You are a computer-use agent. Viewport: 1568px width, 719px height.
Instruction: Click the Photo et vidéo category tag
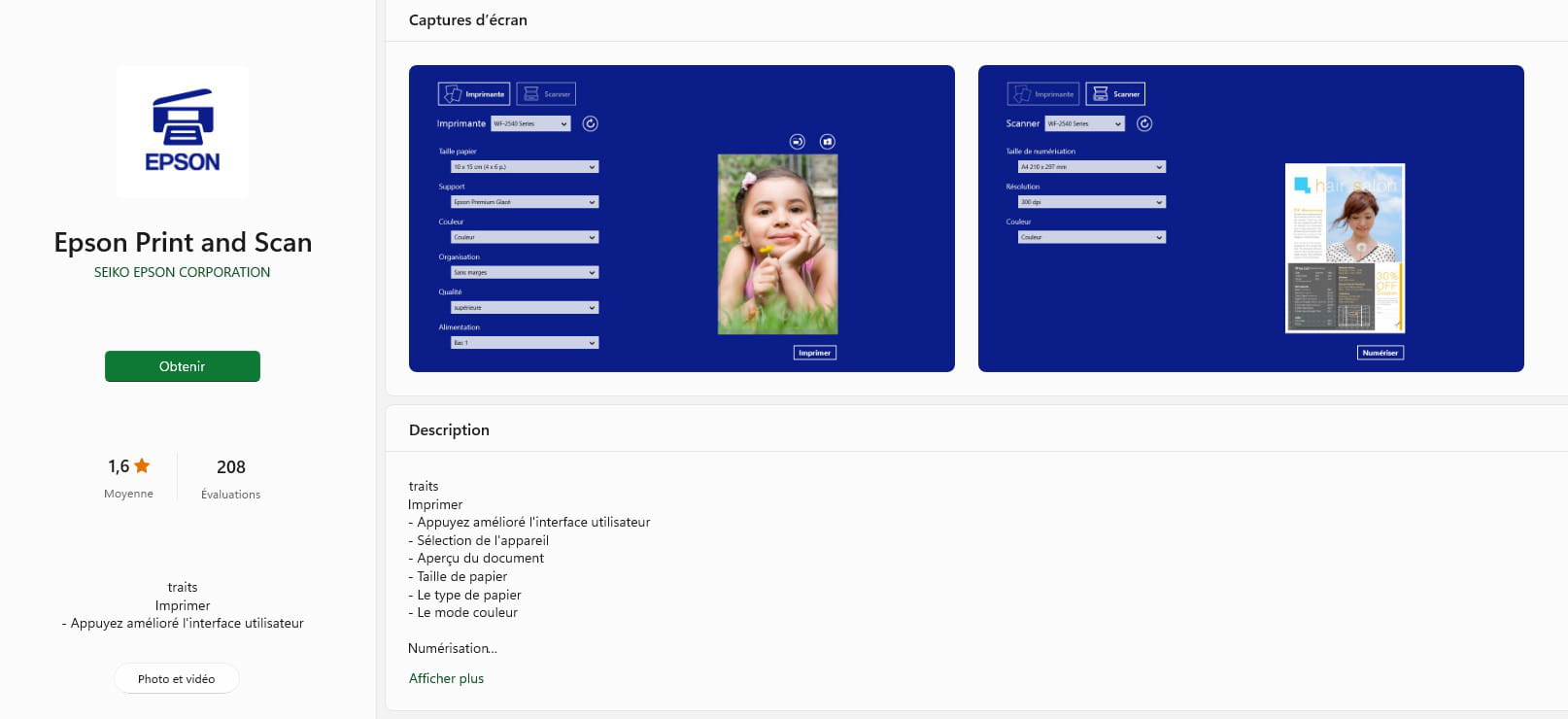tap(177, 678)
